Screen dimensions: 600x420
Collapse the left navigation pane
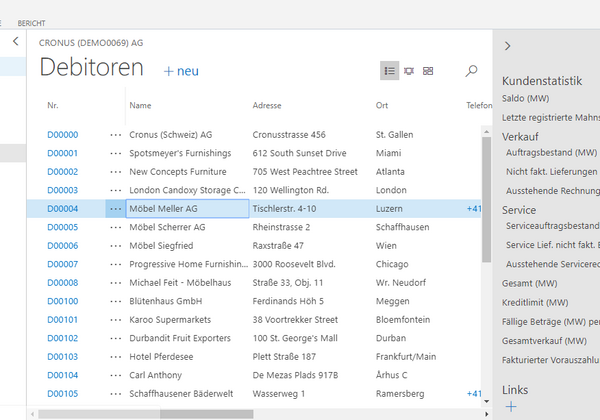[x=15, y=42]
